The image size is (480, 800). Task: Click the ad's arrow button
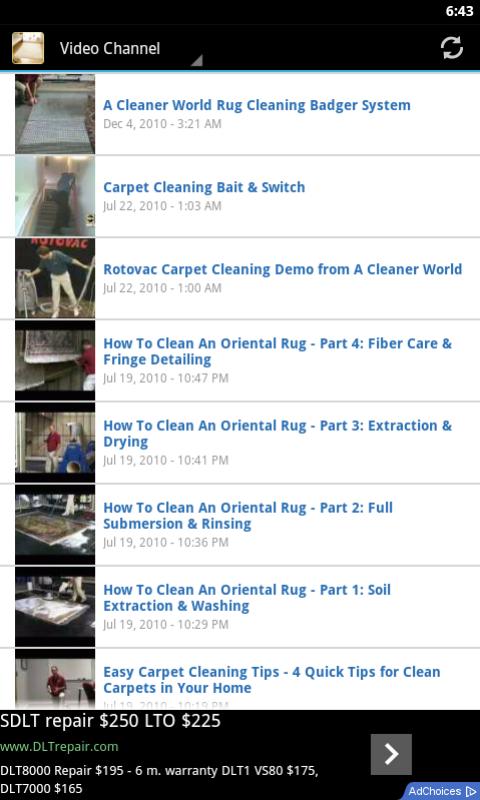(391, 754)
